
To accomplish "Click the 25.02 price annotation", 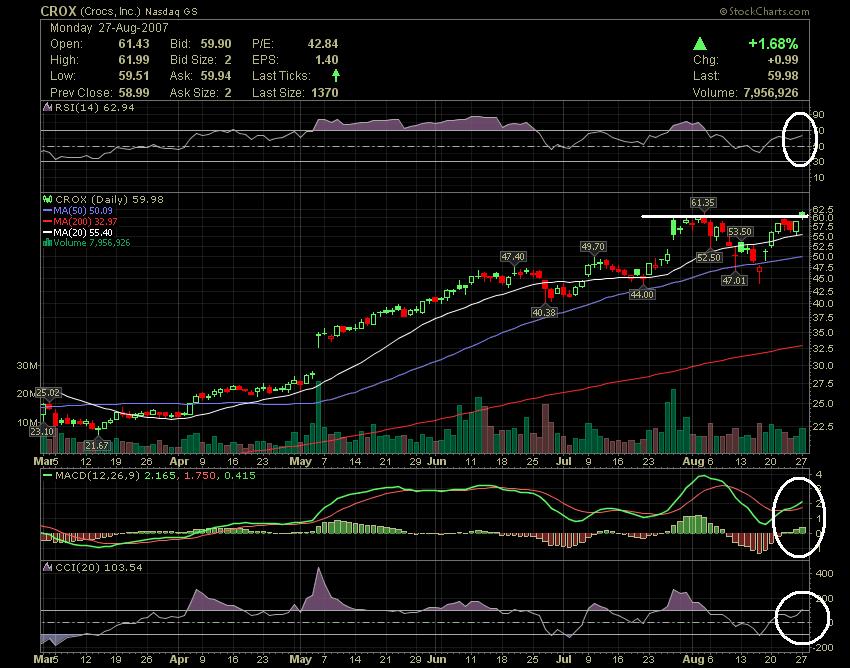I will pos(48,393).
